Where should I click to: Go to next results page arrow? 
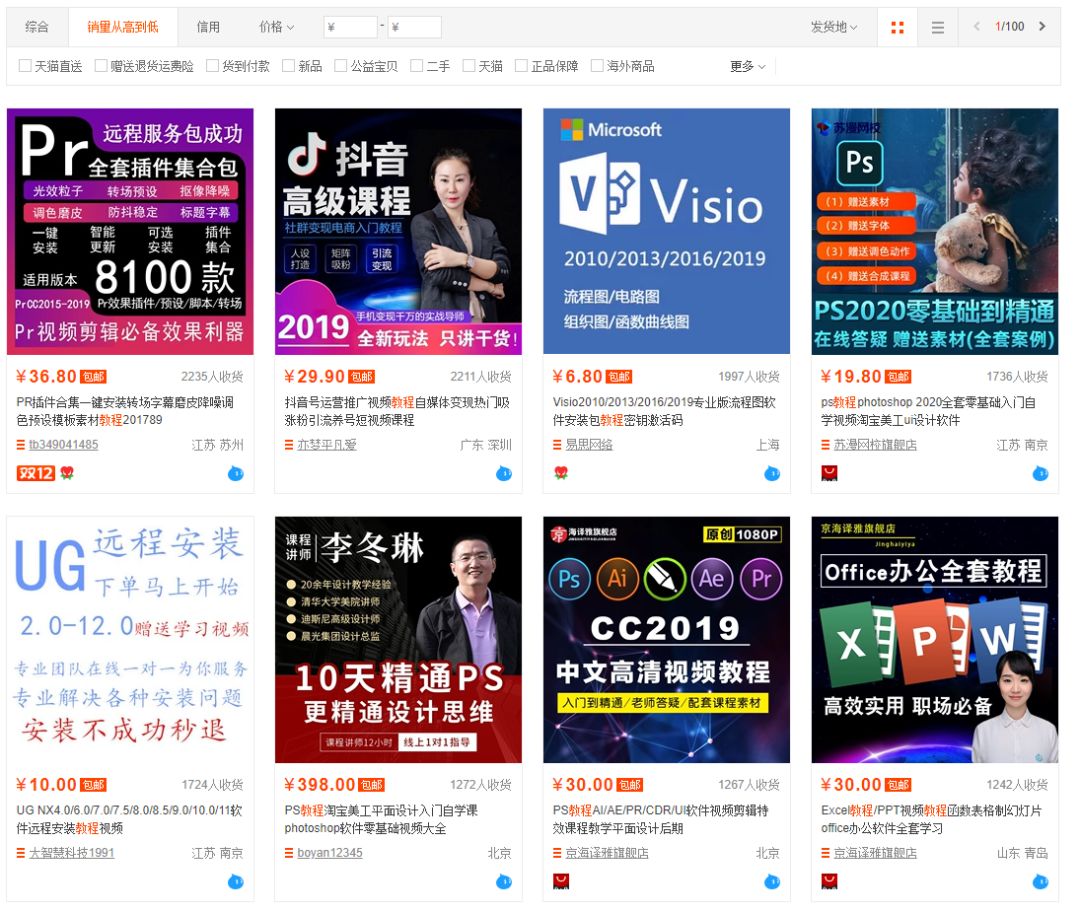1042,27
